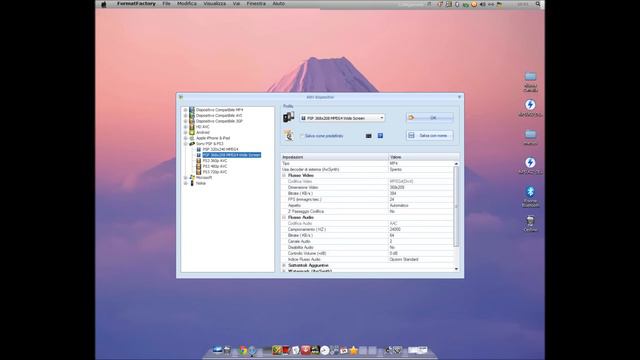The image size is (640, 360).
Task: Click the Impostazioni column header
Action: point(334,157)
